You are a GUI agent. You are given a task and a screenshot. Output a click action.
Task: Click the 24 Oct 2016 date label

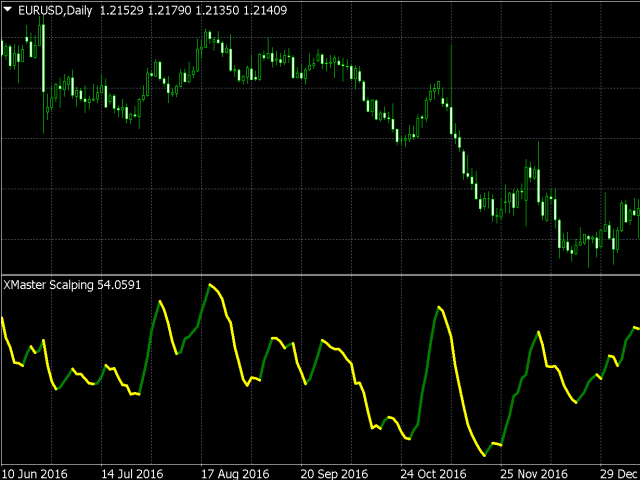[x=433, y=473]
